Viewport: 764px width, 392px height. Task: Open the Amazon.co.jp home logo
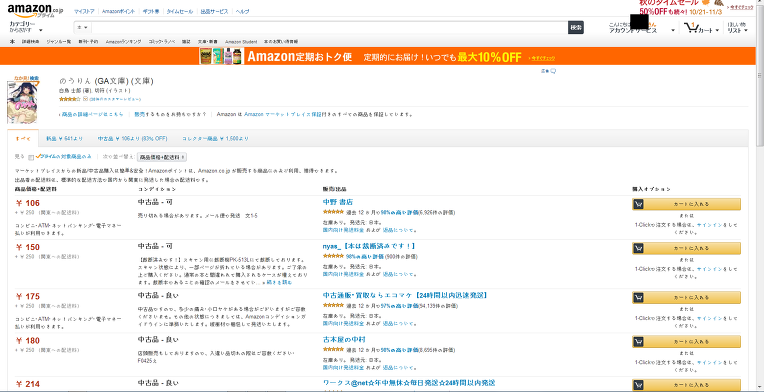(35, 10)
